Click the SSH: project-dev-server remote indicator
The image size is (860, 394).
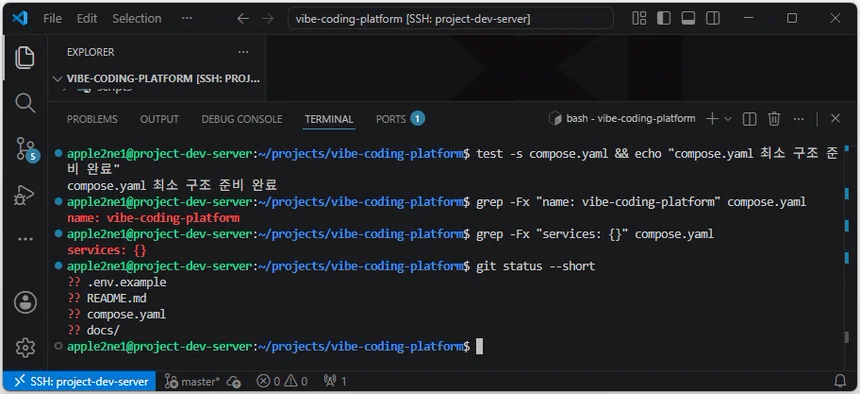pos(81,381)
